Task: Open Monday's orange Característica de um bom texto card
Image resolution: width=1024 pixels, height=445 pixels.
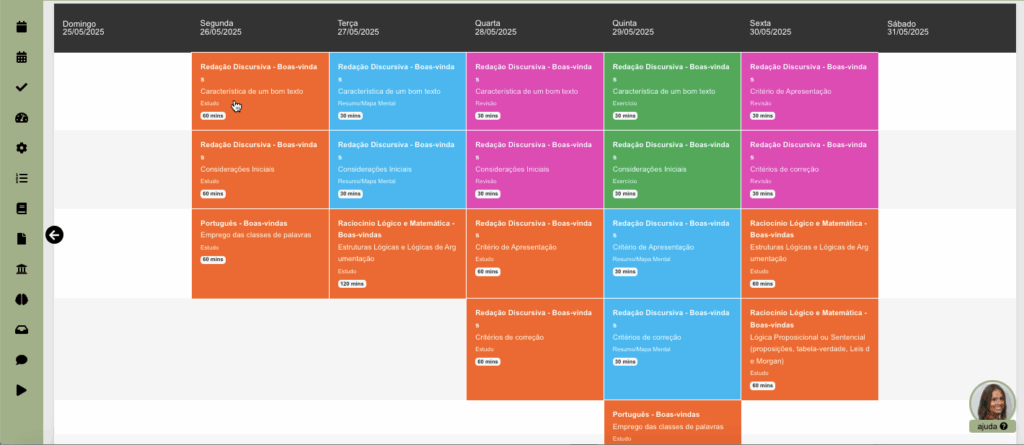Action: tap(260, 91)
